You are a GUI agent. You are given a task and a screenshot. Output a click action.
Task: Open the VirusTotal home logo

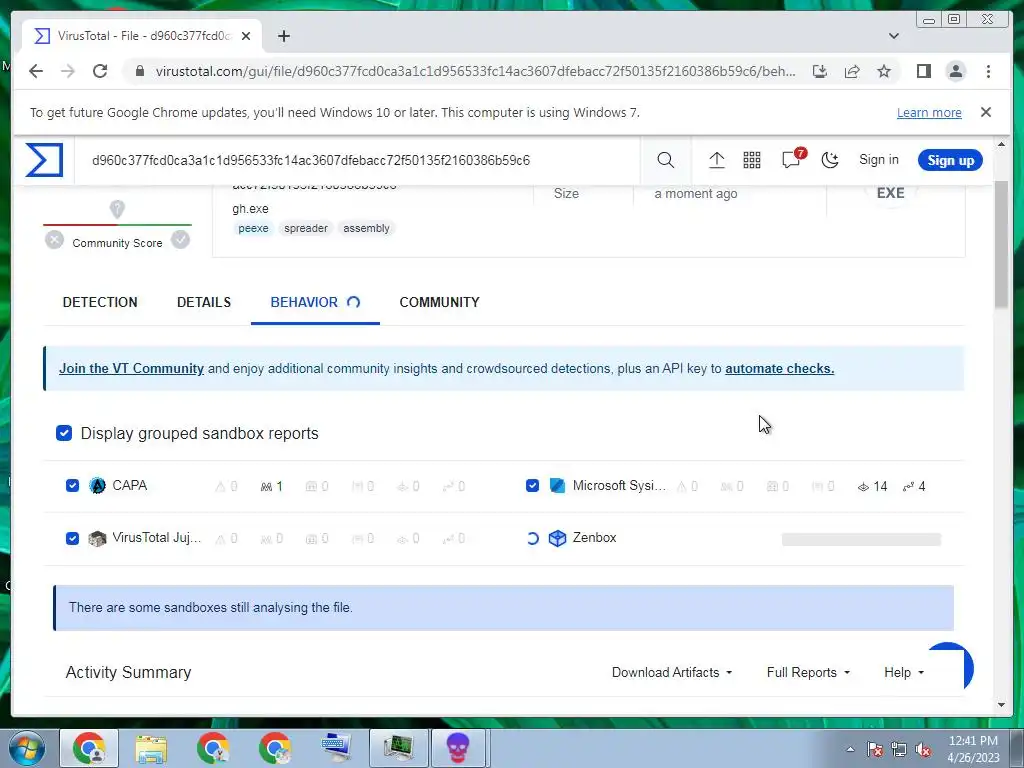point(44,160)
